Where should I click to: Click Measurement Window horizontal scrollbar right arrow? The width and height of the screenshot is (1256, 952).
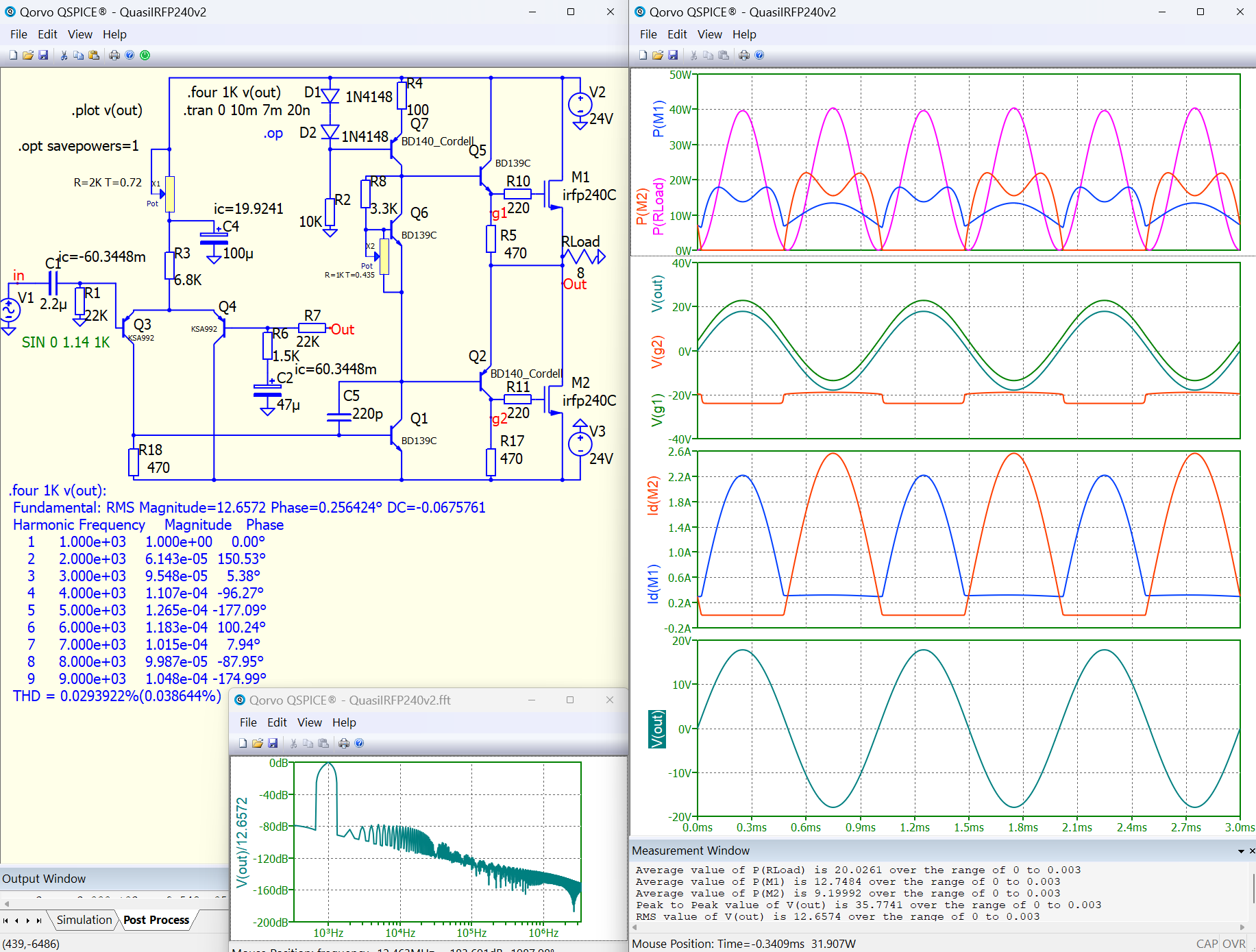(1242, 927)
